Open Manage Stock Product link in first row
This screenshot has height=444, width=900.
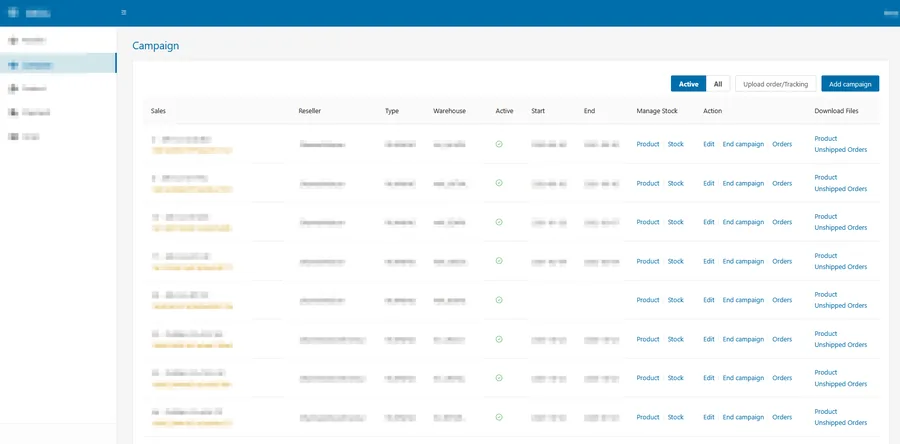tap(647, 144)
